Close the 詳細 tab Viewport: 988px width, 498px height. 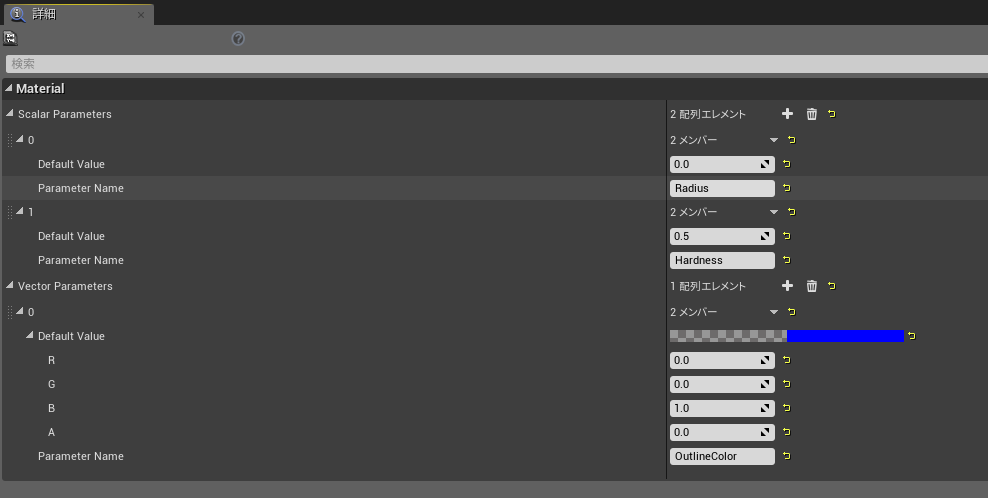tap(141, 14)
